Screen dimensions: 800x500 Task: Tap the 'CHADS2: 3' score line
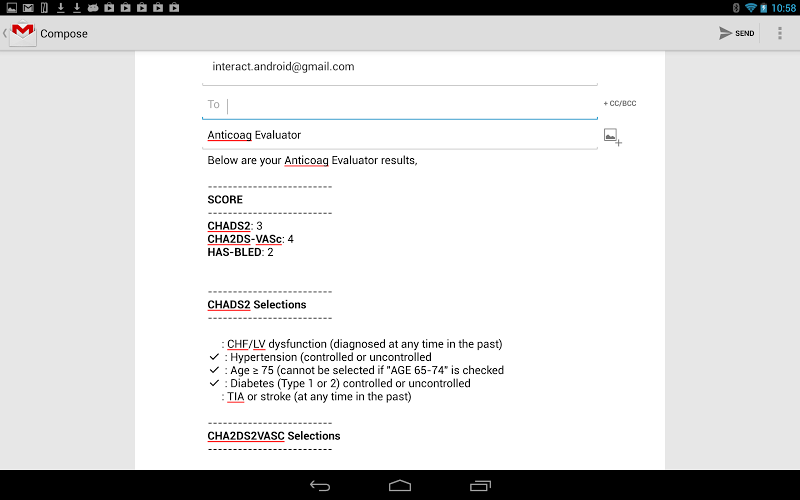235,226
